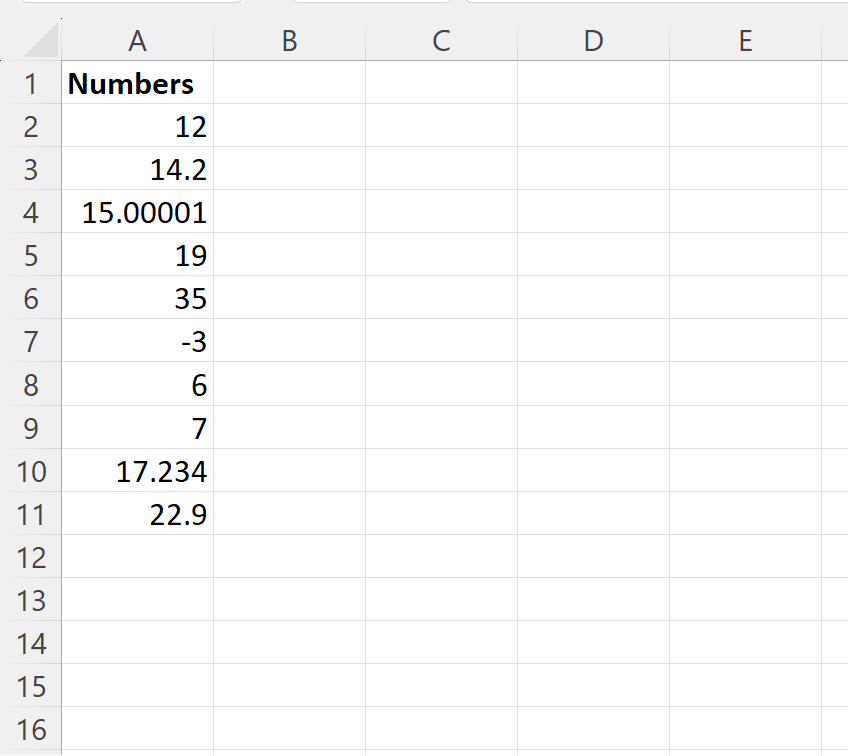Select row header 1
The width and height of the screenshot is (848, 756).
[30, 84]
